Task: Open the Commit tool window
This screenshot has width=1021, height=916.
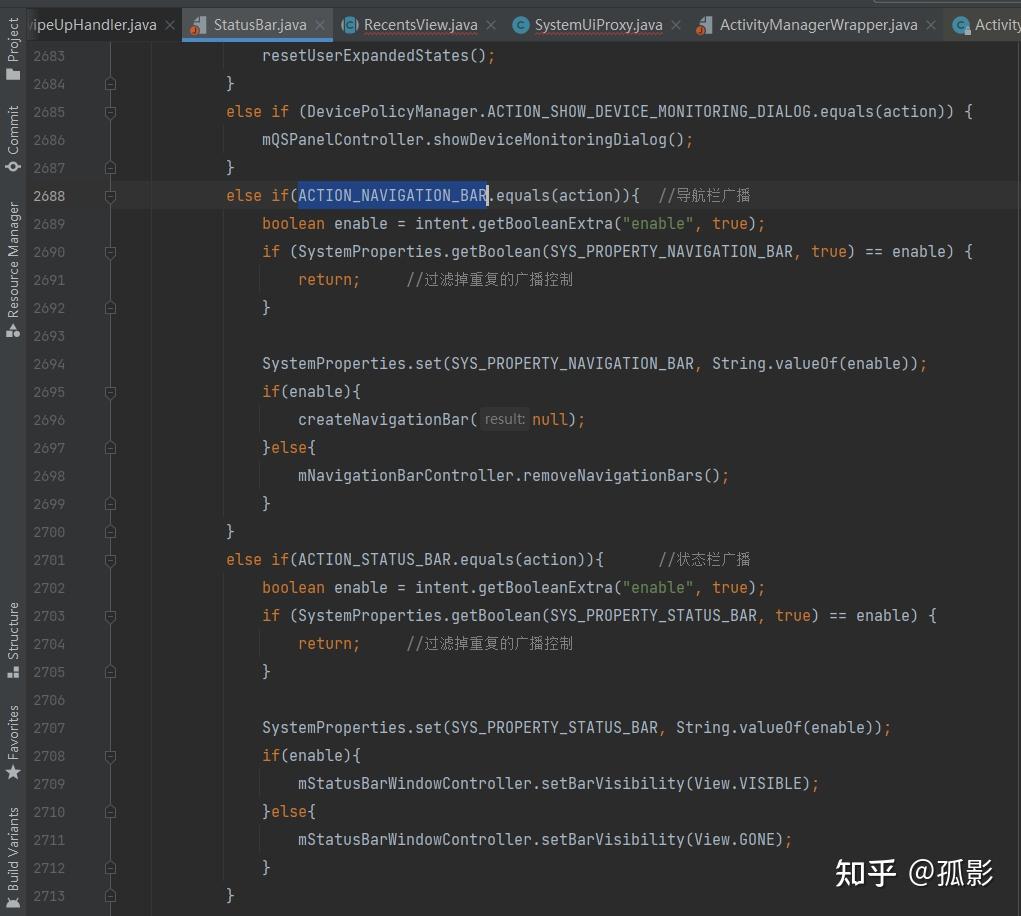Action: tap(12, 130)
